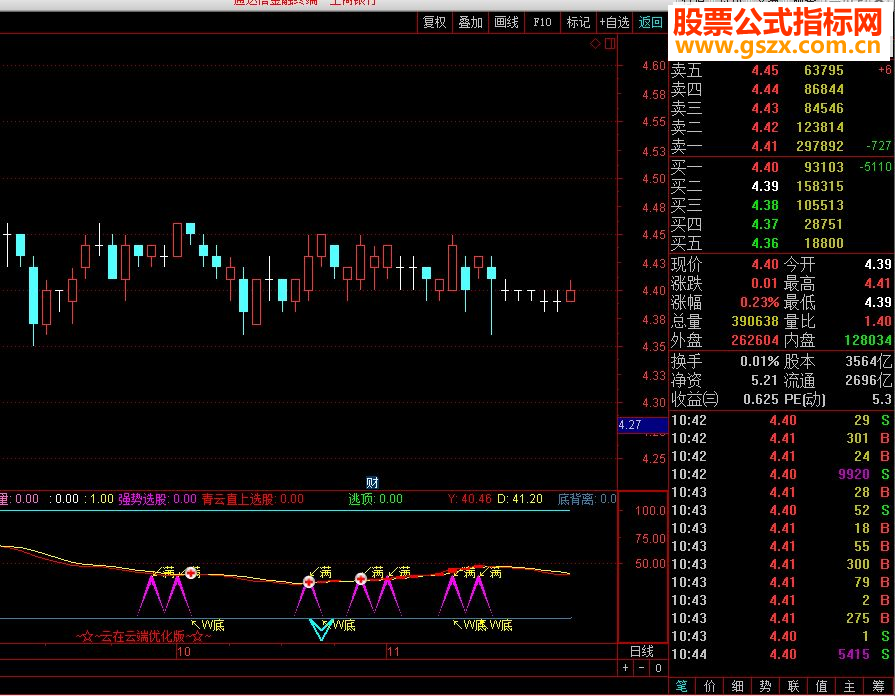The image size is (895, 696).
Task: Select the 卖五 order row at 4.45
Action: pos(781,70)
